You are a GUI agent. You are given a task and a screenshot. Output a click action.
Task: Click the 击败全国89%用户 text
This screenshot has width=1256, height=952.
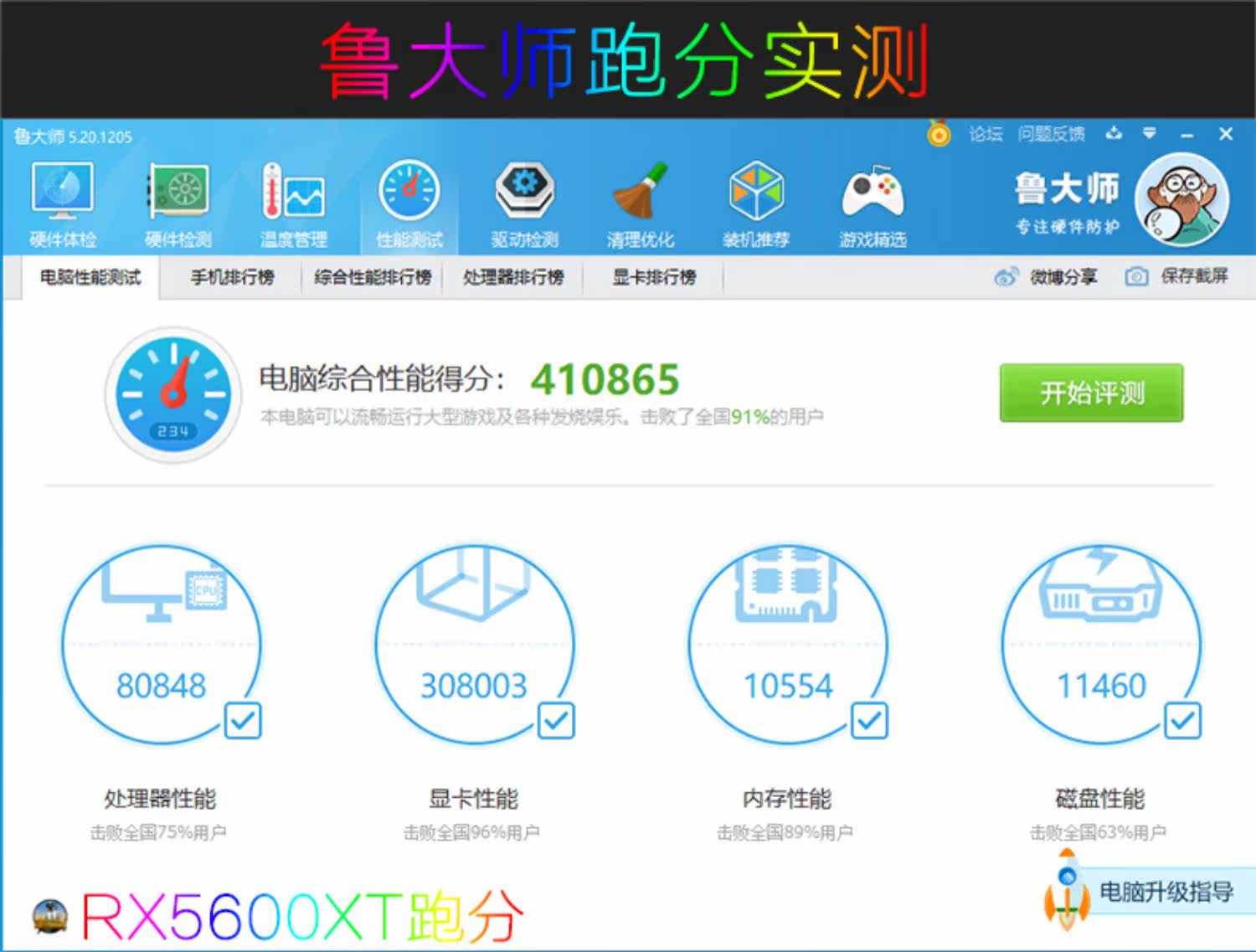point(785,833)
